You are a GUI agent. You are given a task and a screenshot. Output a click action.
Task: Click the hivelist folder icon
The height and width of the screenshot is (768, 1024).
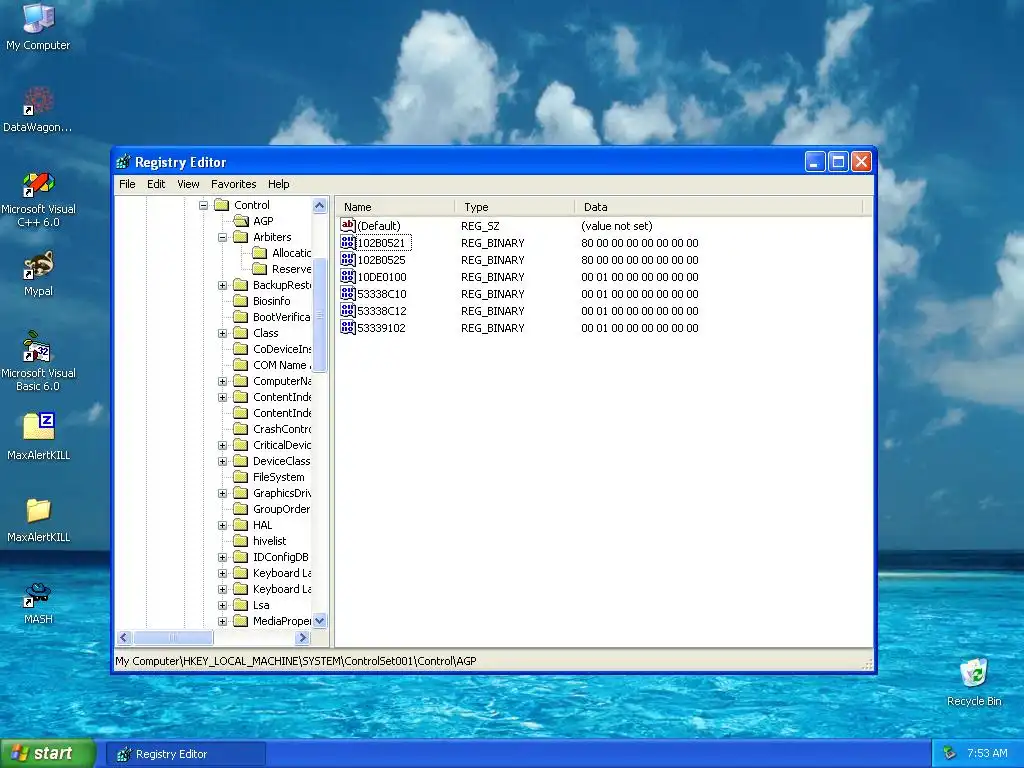point(241,541)
